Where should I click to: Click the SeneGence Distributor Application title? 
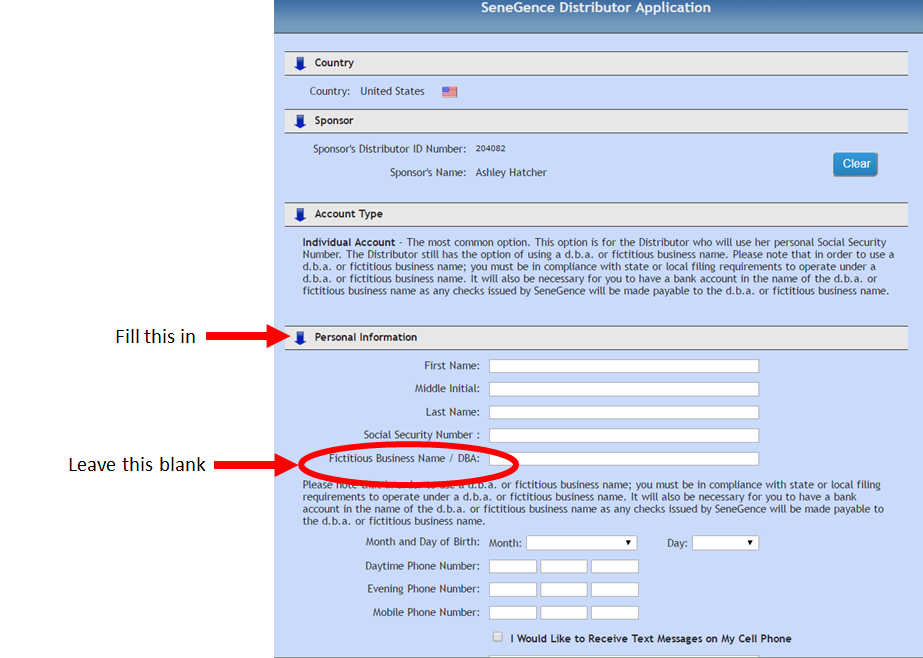click(596, 8)
